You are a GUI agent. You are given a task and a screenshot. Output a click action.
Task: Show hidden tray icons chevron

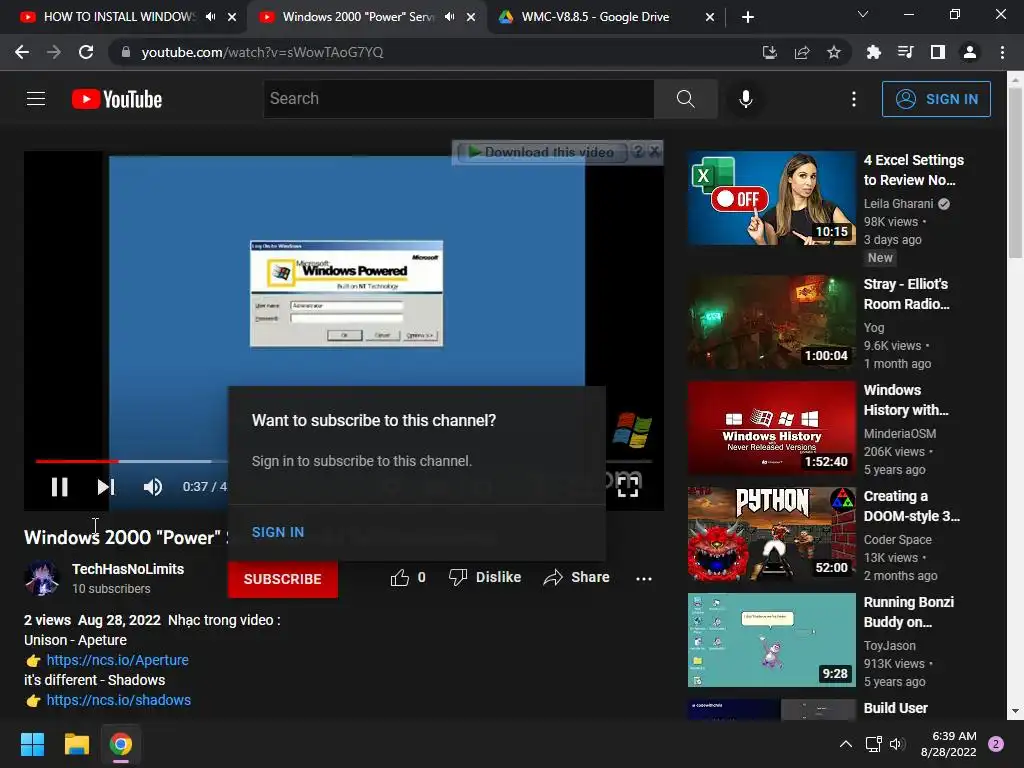click(846, 744)
